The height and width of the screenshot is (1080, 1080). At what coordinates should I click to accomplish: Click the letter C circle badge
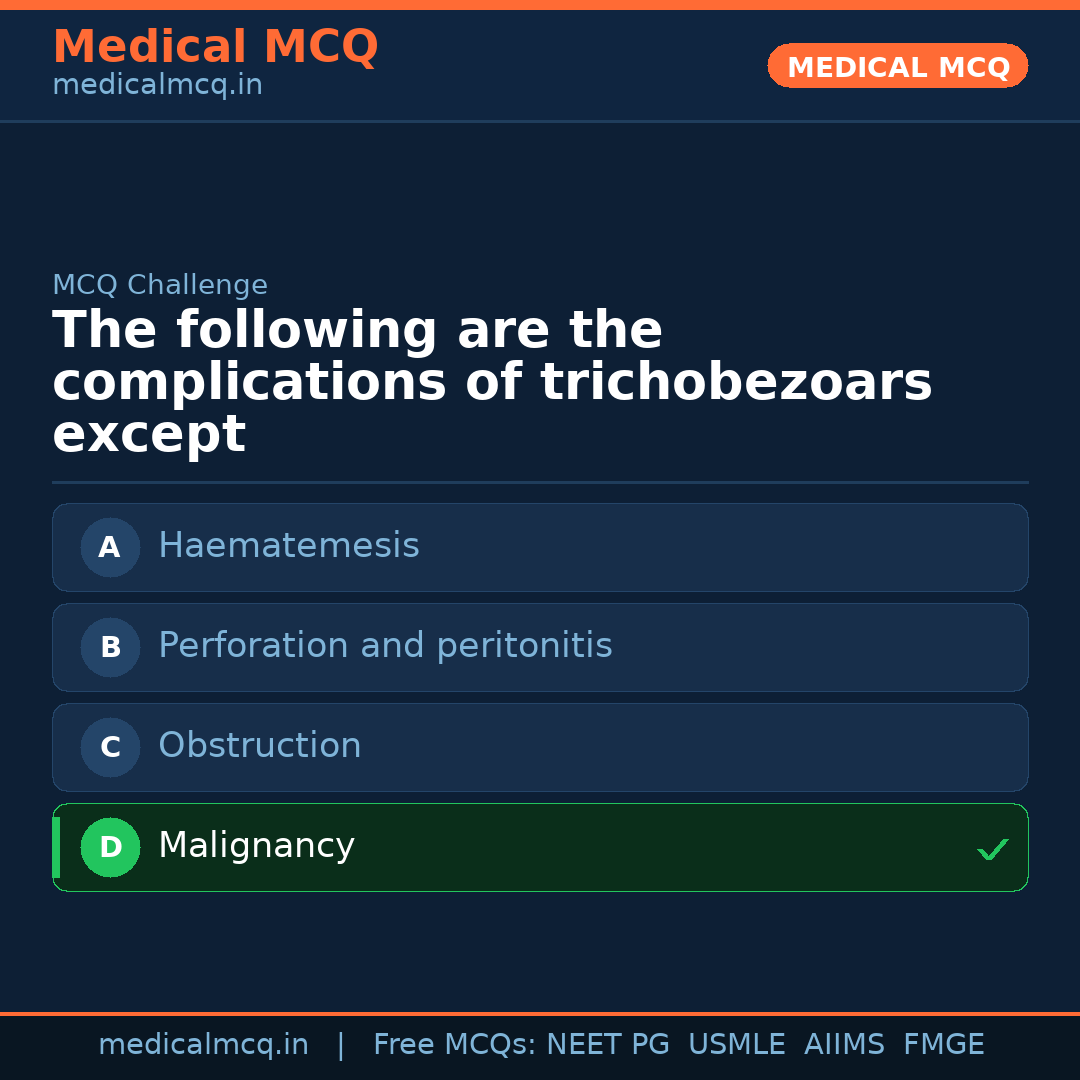[110, 747]
